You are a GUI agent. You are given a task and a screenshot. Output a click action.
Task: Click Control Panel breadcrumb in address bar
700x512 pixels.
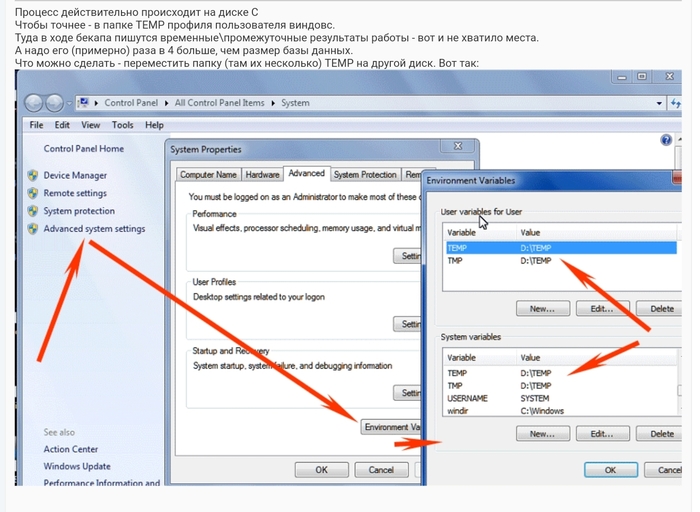point(131,103)
